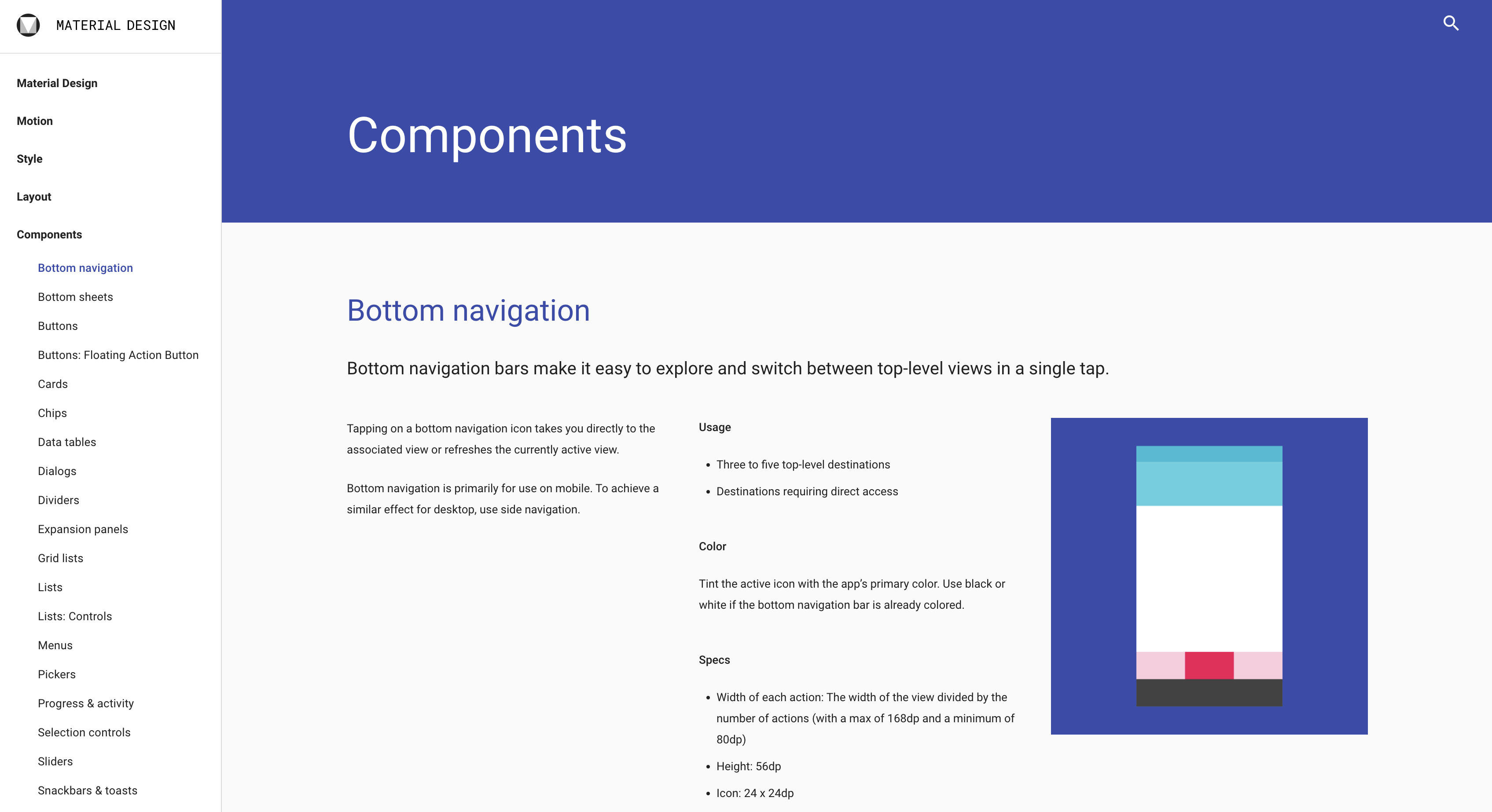Toggle the Progress & activity sidebar item
This screenshot has width=1492, height=812.
85,703
